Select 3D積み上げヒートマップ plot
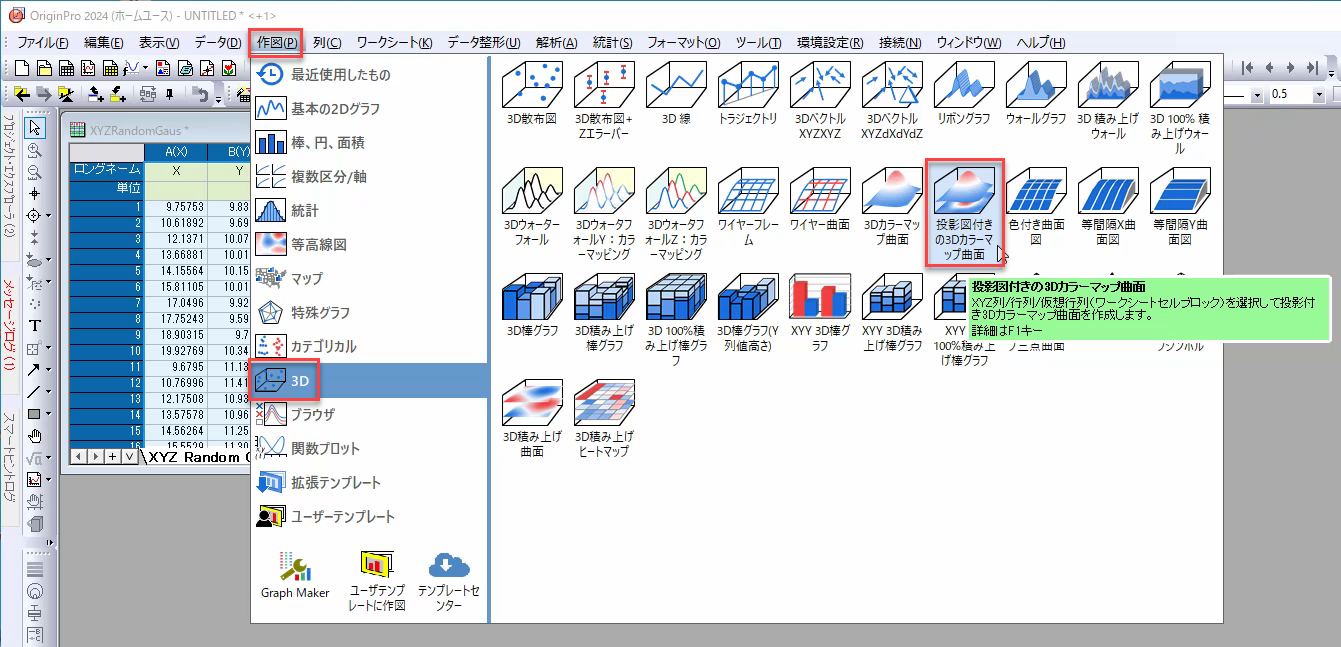 [604, 419]
